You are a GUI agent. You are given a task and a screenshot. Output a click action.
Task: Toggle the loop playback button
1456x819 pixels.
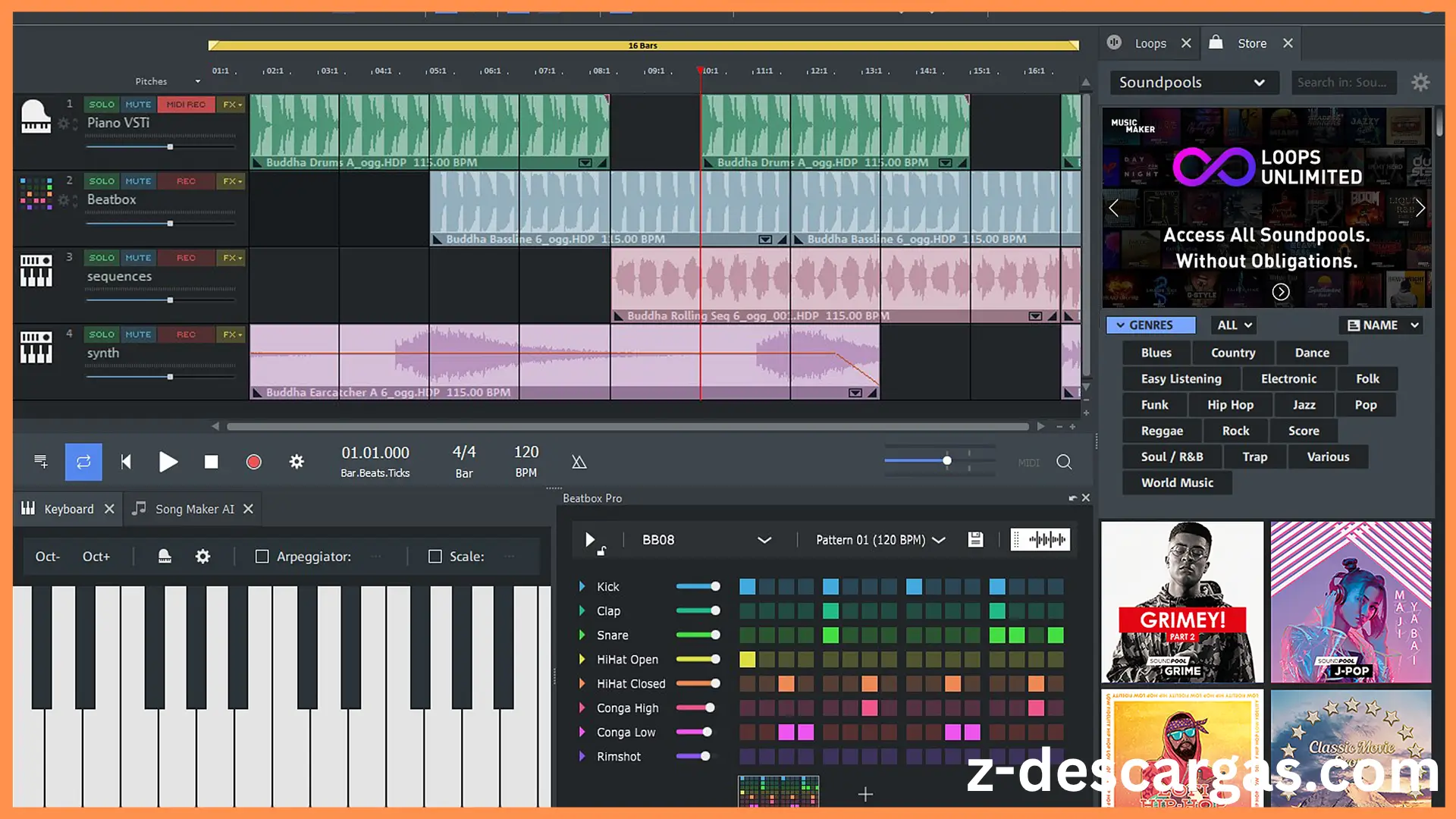(83, 462)
